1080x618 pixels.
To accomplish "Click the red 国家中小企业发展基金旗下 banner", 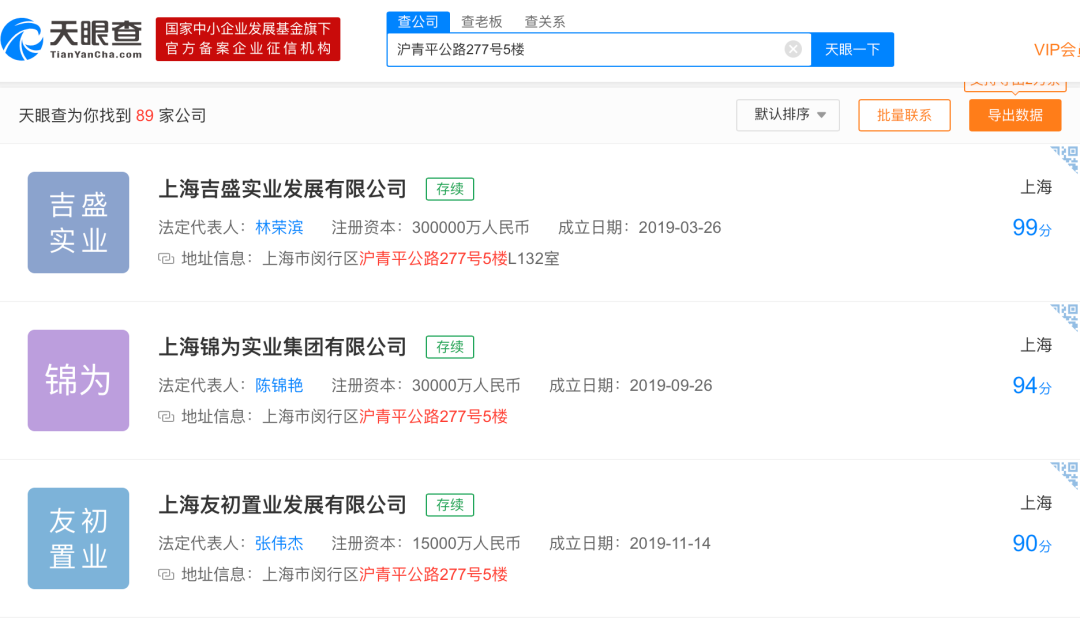I will tap(248, 39).
